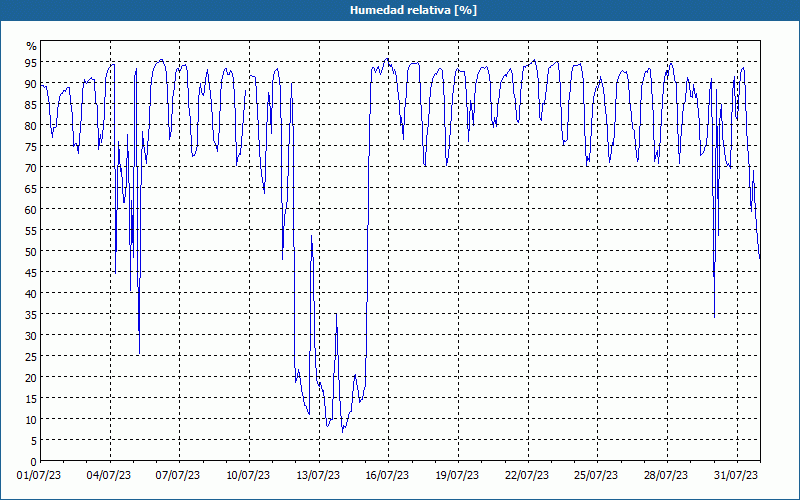Click the 35 value on the y-axis
800x500 pixels.
31,315
